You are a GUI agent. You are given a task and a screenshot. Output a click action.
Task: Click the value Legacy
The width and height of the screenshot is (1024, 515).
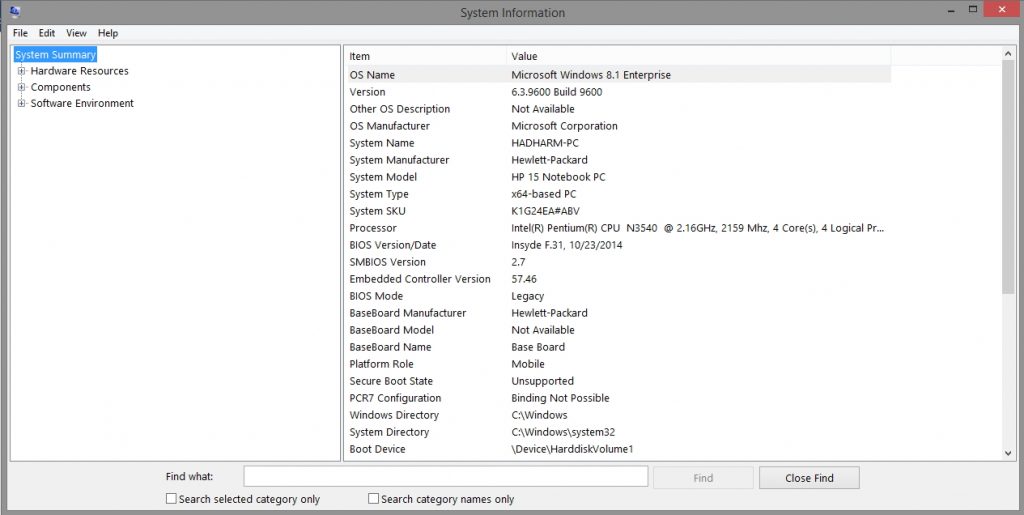(x=528, y=296)
